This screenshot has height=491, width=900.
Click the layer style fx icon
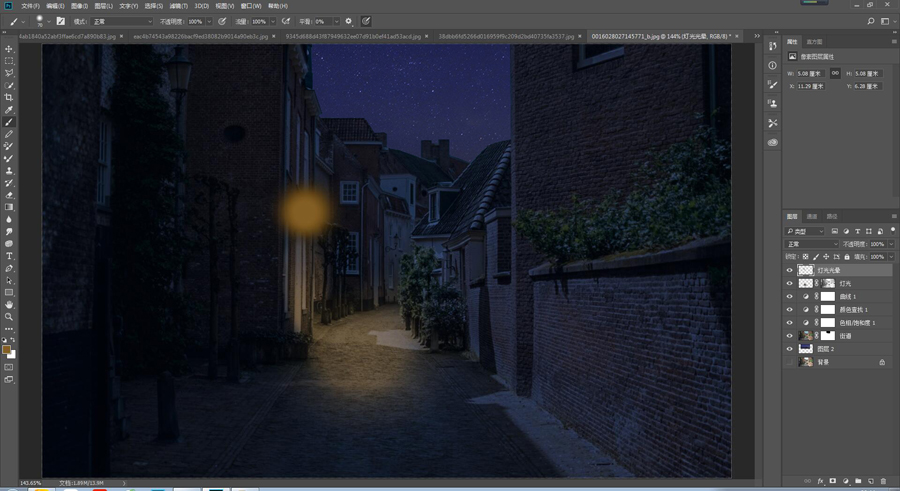(x=820, y=481)
